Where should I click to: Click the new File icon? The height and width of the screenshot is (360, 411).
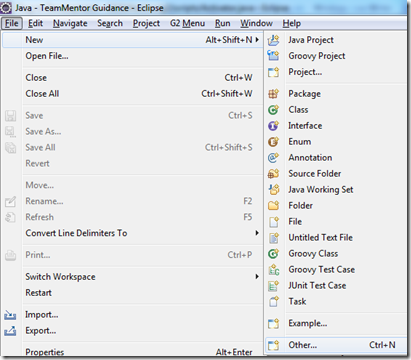273,222
